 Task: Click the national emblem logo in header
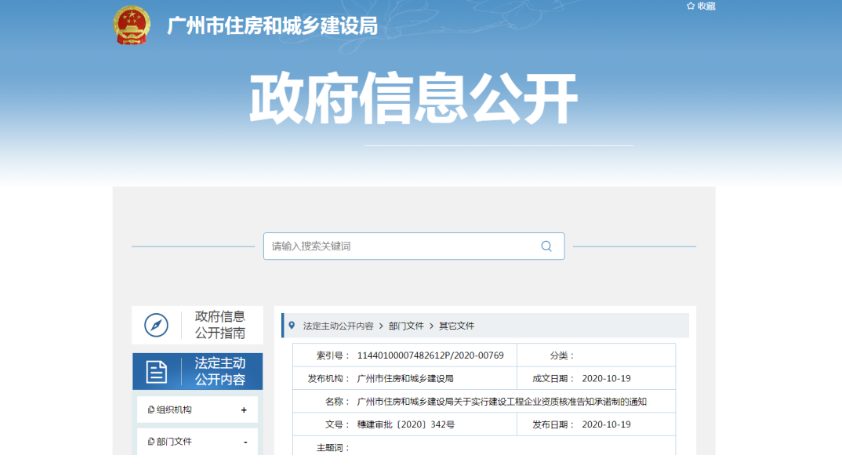click(x=130, y=25)
